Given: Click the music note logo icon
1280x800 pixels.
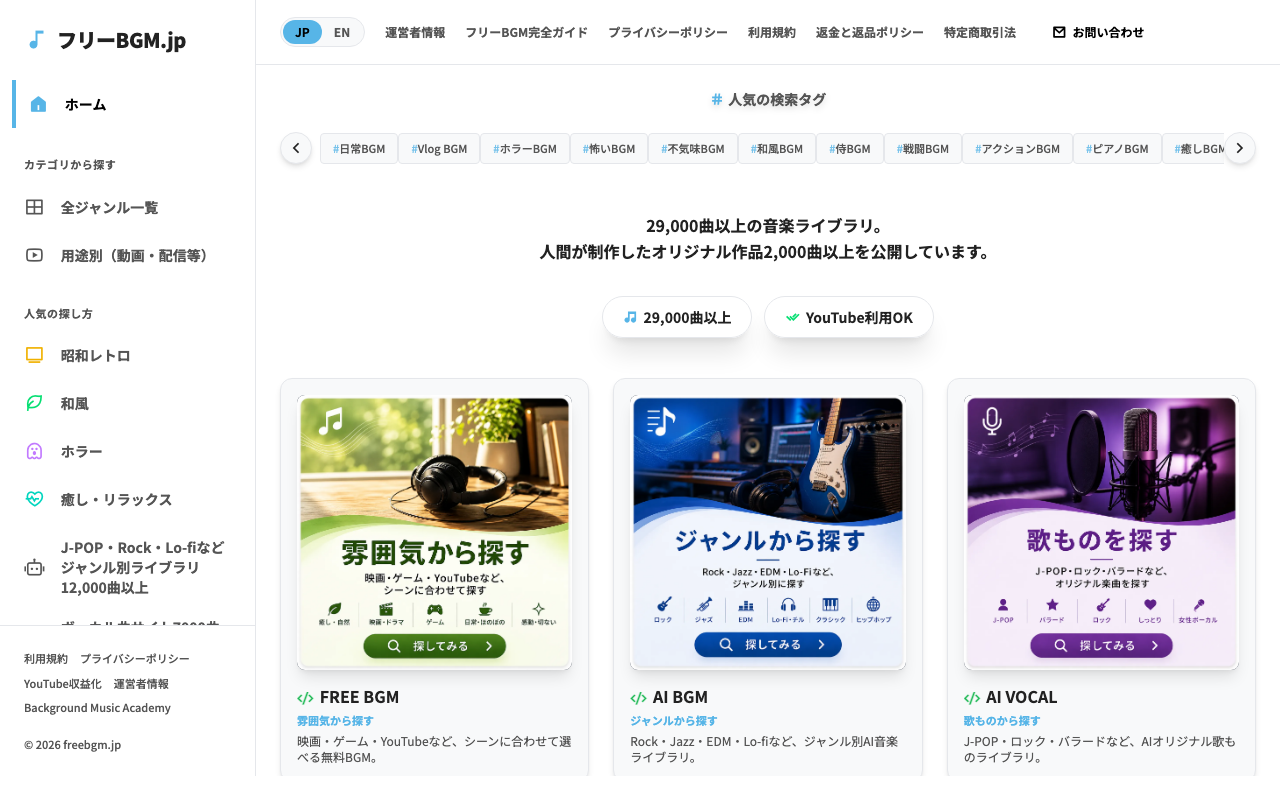Looking at the screenshot, I should click(x=36, y=40).
